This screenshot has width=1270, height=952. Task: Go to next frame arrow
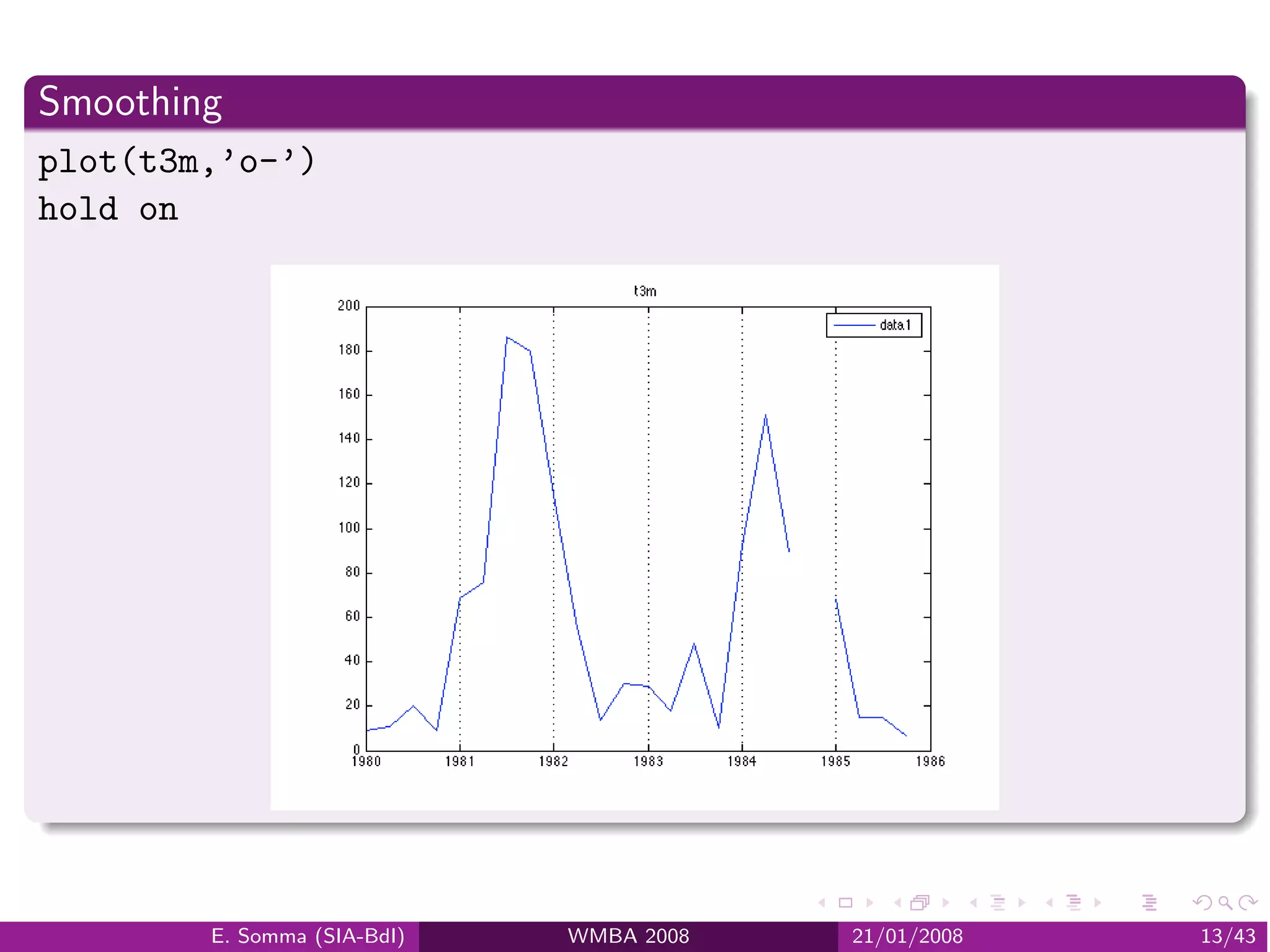coord(946,903)
